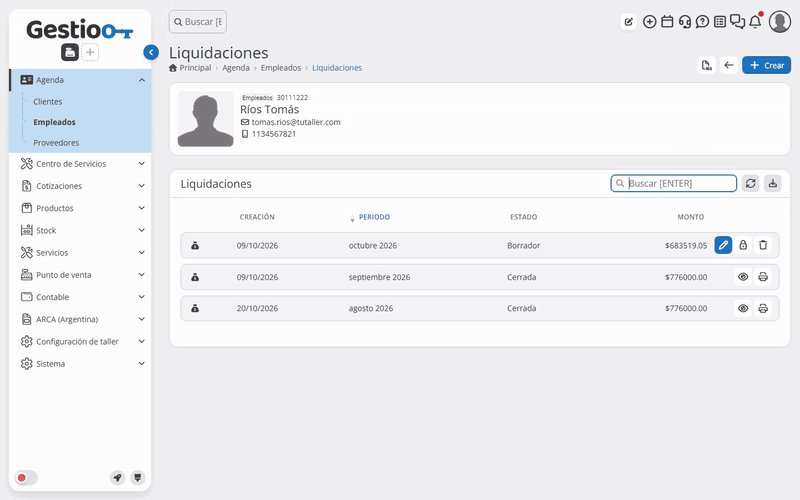
Task: Toggle the red switch at sidebar bottom
Action: pyautogui.click(x=26, y=478)
